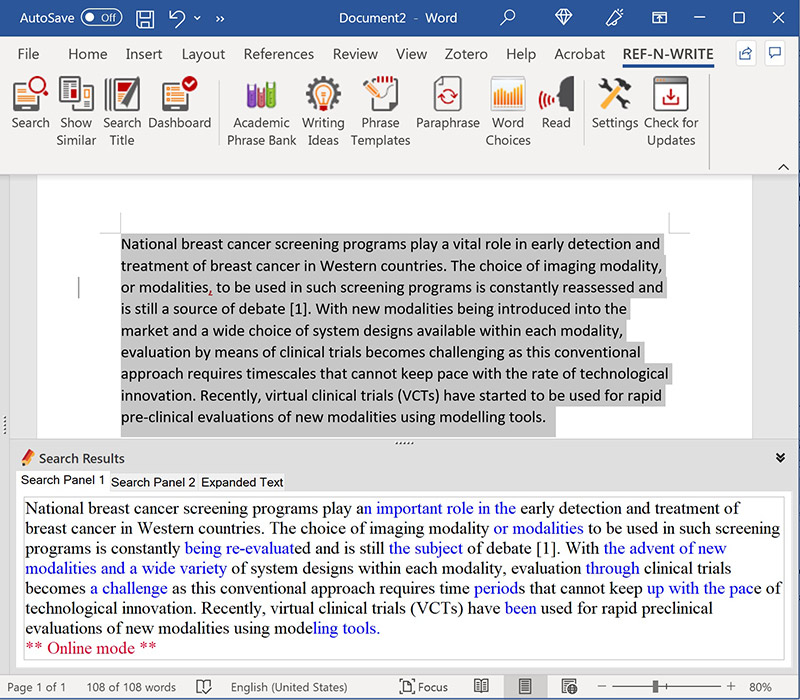The width and height of the screenshot is (800, 700).
Task: Collapse the Search Results panel
Action: click(780, 457)
